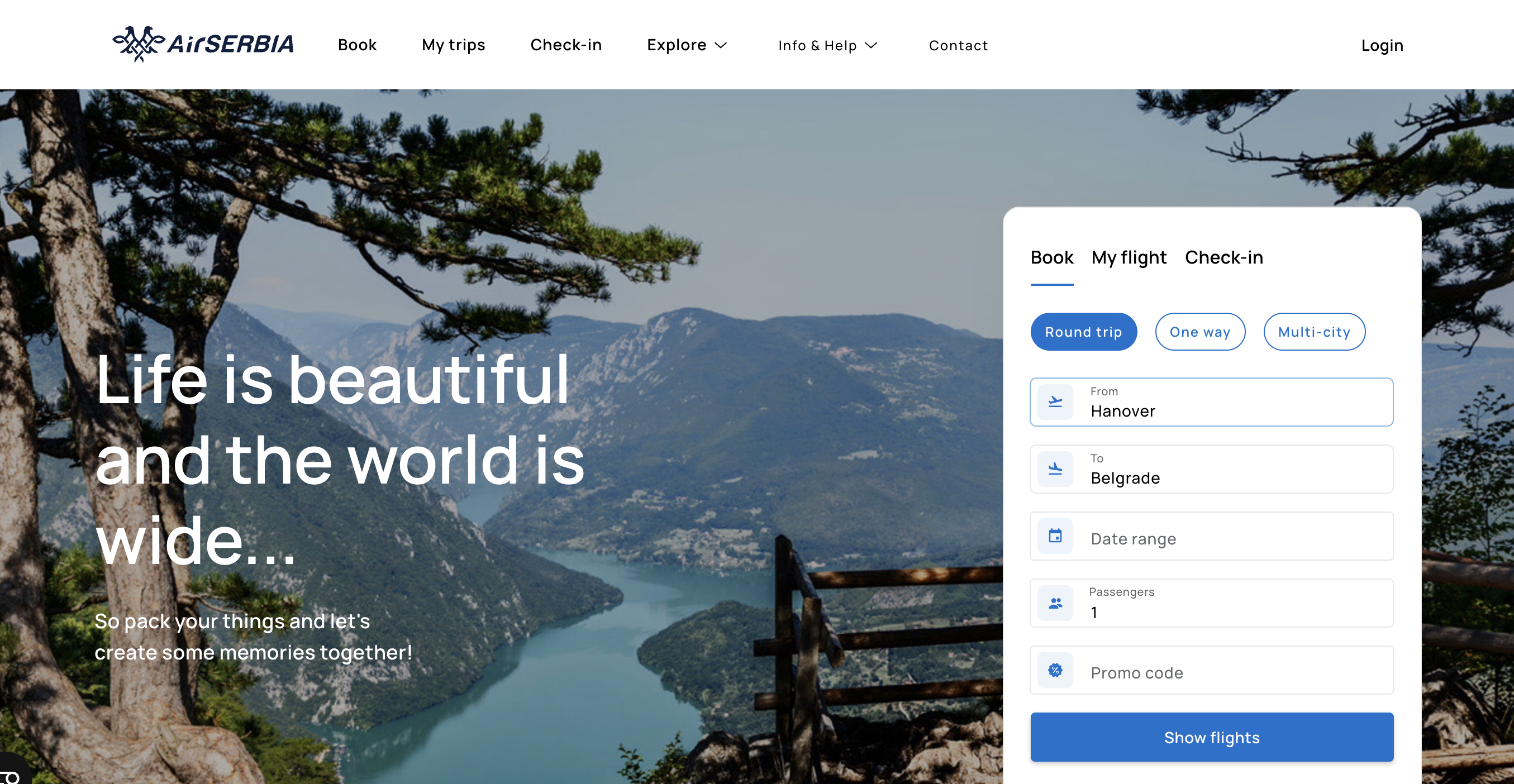Open My trips in the top navigation
The image size is (1514, 784).
click(453, 45)
